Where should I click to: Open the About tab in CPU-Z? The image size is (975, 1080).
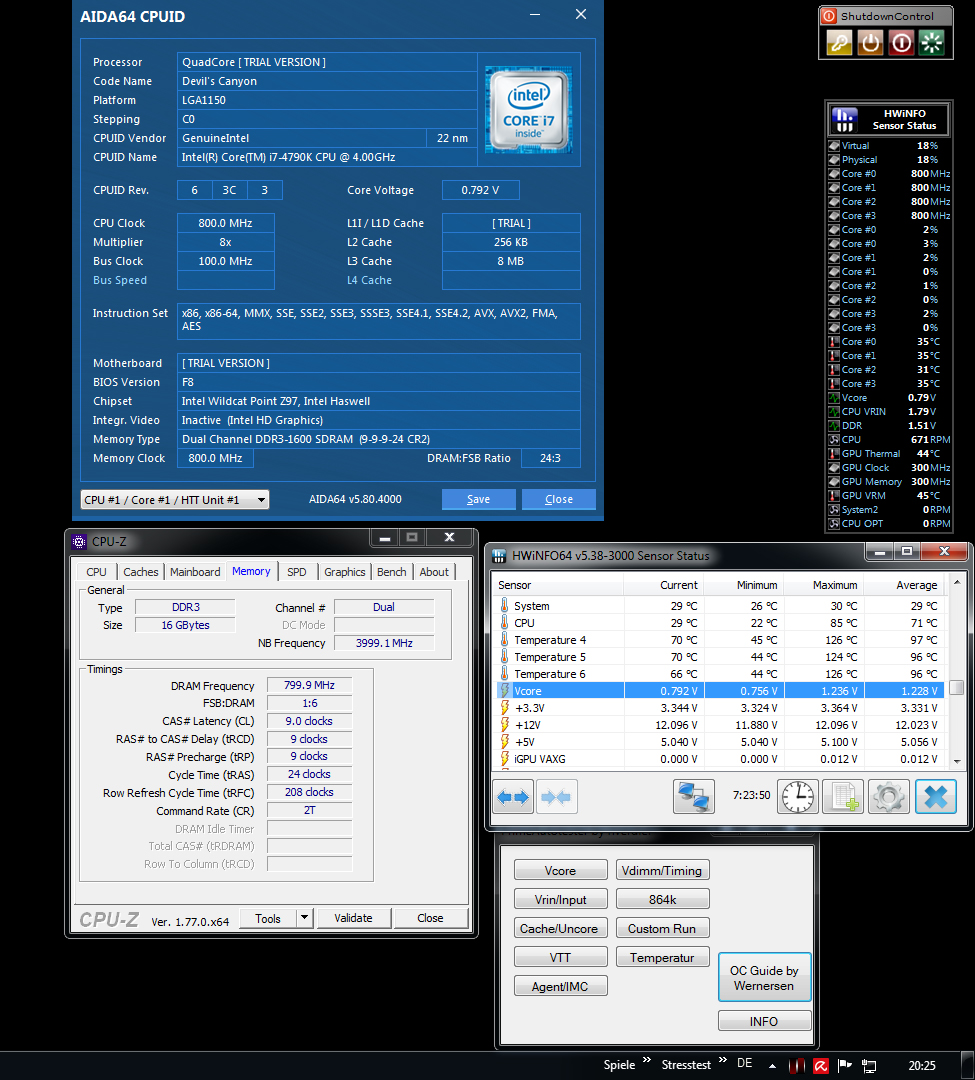[x=434, y=572]
